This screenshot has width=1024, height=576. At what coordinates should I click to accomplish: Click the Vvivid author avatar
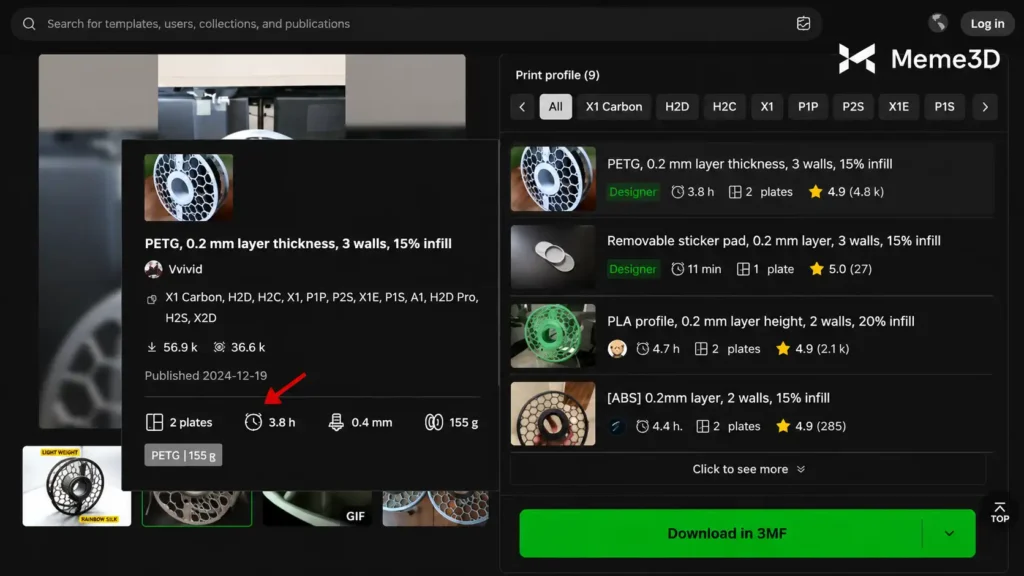pyautogui.click(x=153, y=269)
